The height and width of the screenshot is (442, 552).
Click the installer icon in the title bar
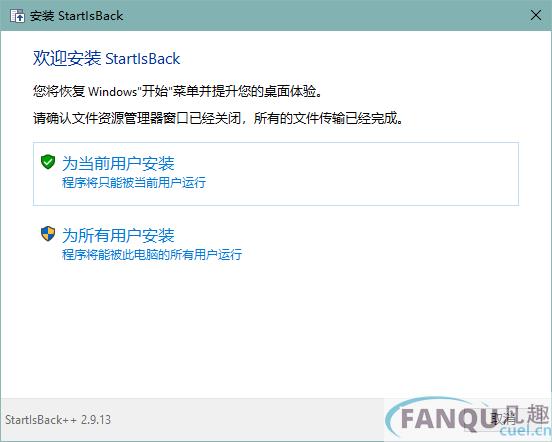(17, 15)
